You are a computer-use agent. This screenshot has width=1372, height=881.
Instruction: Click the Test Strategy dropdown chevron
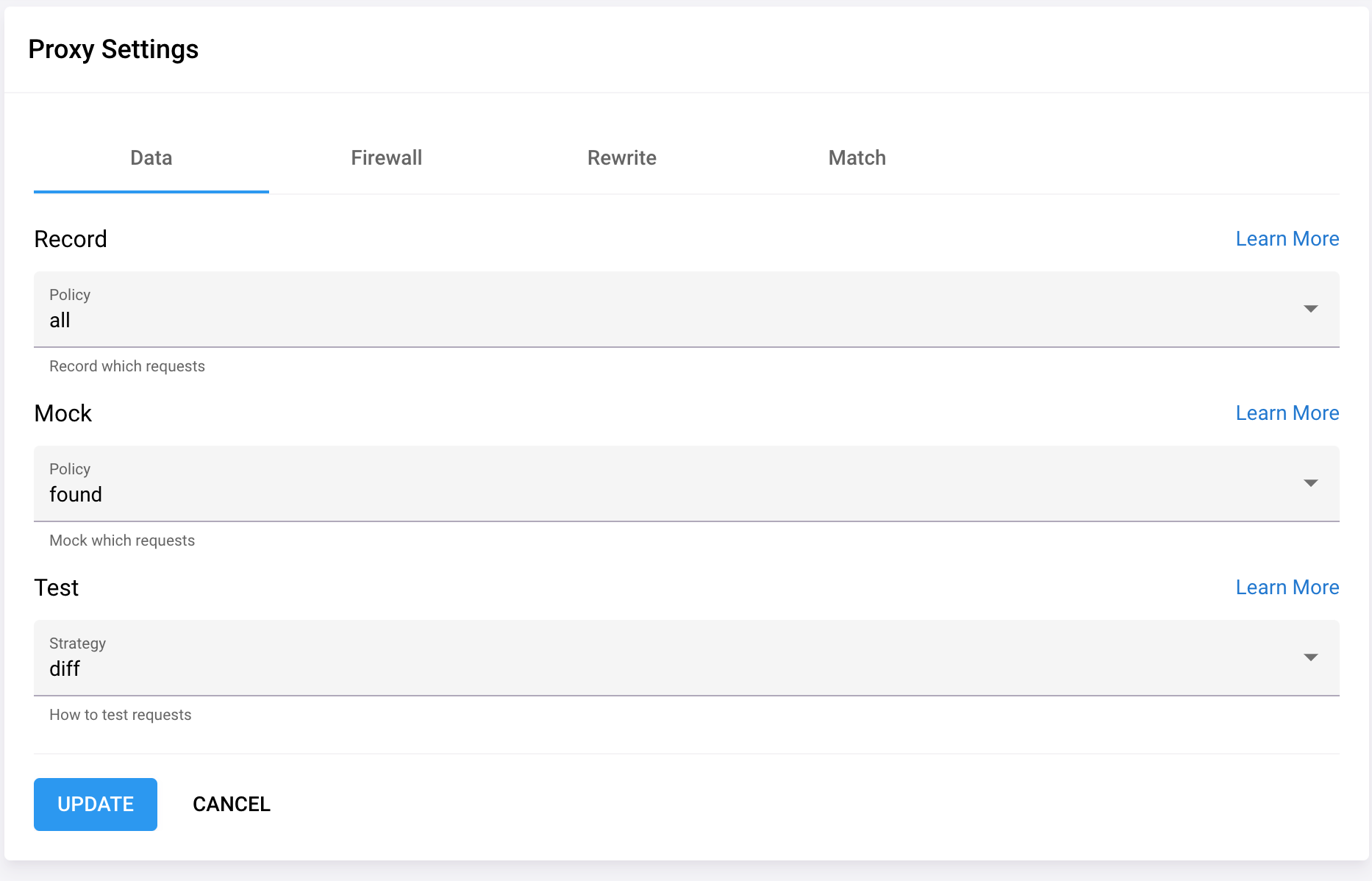[1312, 657]
